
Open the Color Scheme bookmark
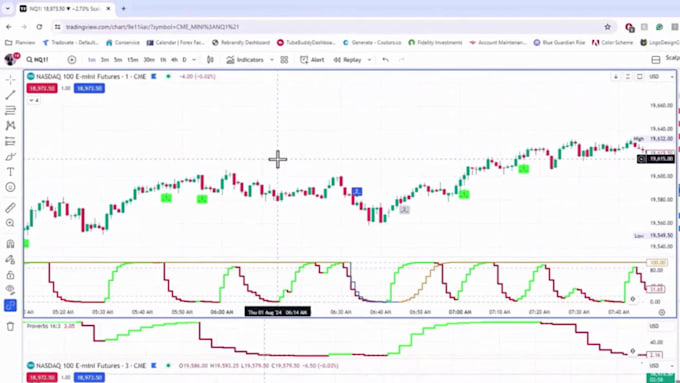tap(612, 43)
